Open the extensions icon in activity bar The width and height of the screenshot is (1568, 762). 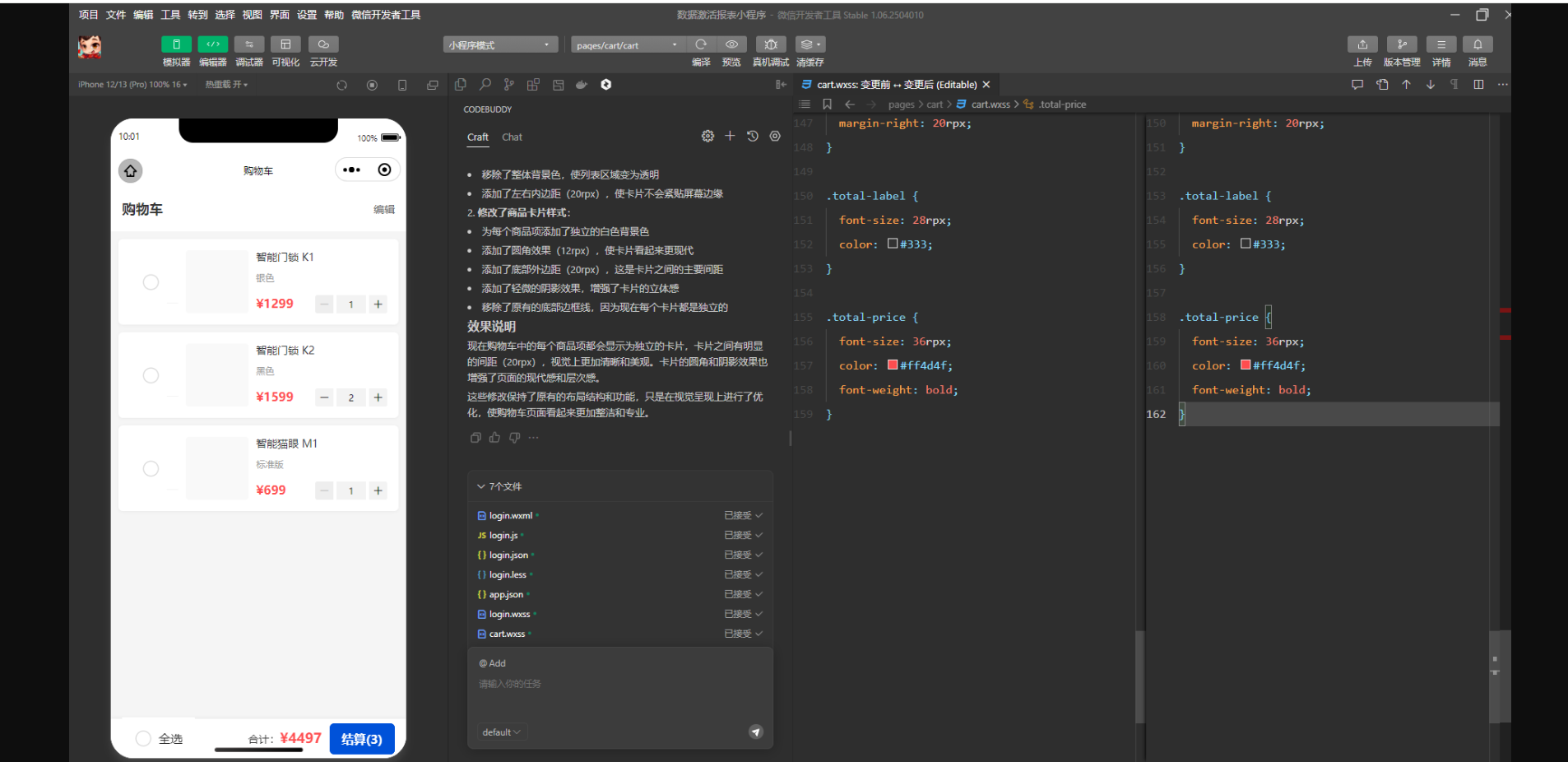coord(533,85)
